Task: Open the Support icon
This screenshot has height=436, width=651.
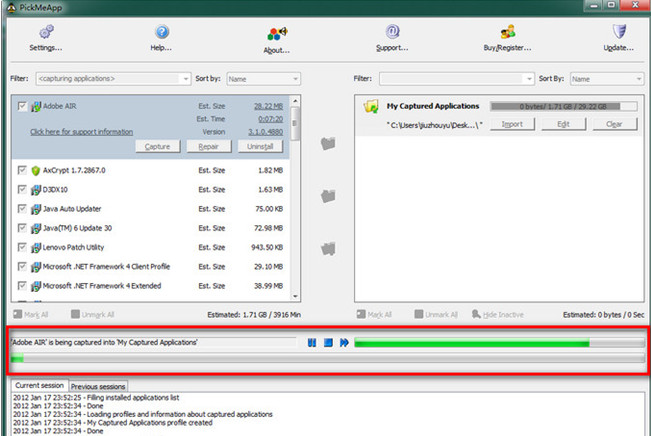Action: [x=392, y=33]
